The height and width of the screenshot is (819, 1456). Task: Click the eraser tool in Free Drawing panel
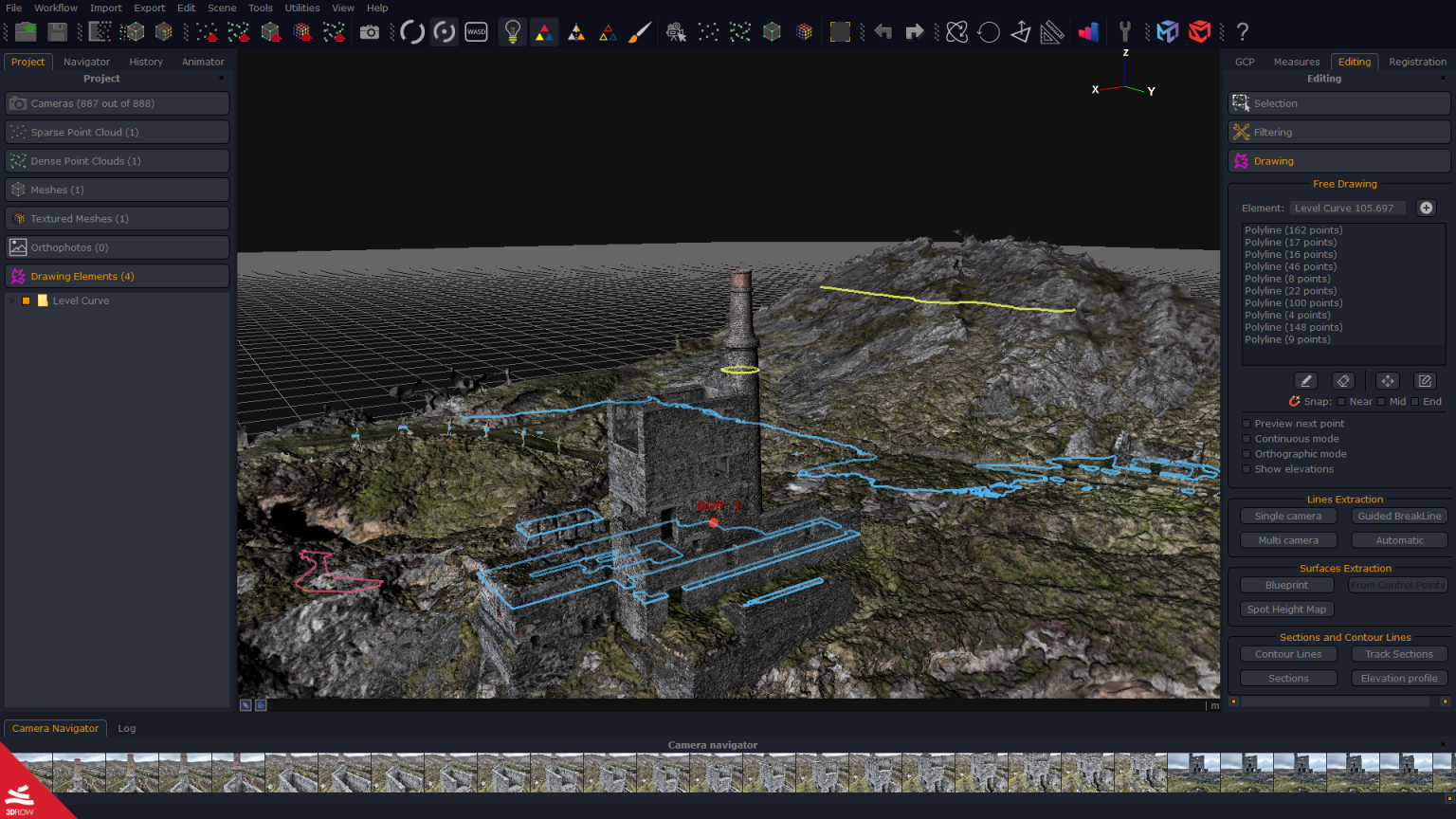(x=1343, y=380)
